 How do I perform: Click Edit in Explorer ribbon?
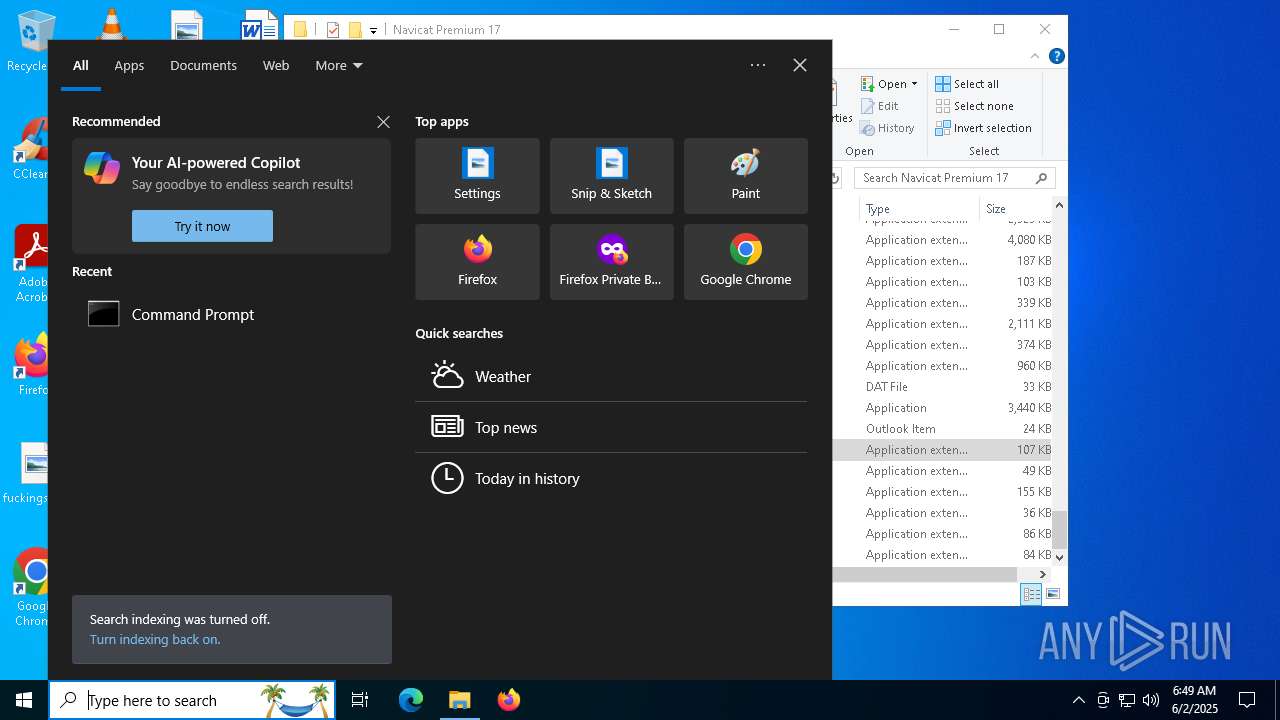point(879,106)
